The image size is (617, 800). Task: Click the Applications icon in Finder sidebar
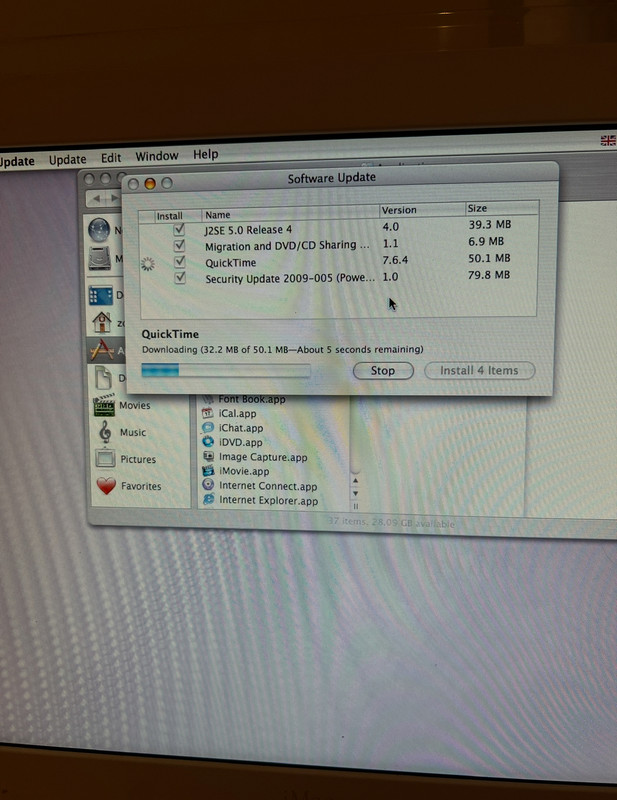click(102, 351)
